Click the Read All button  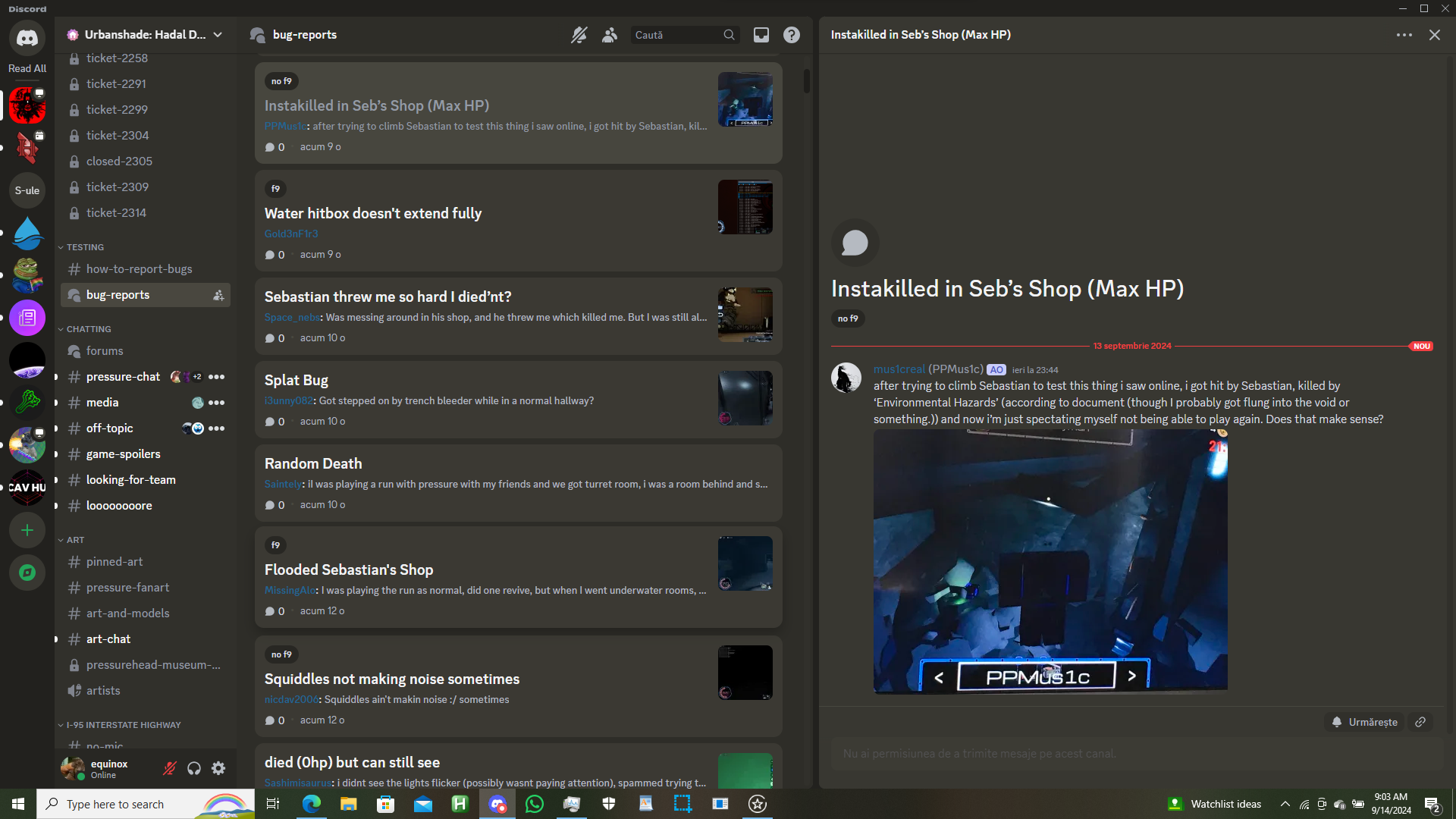pyautogui.click(x=27, y=68)
